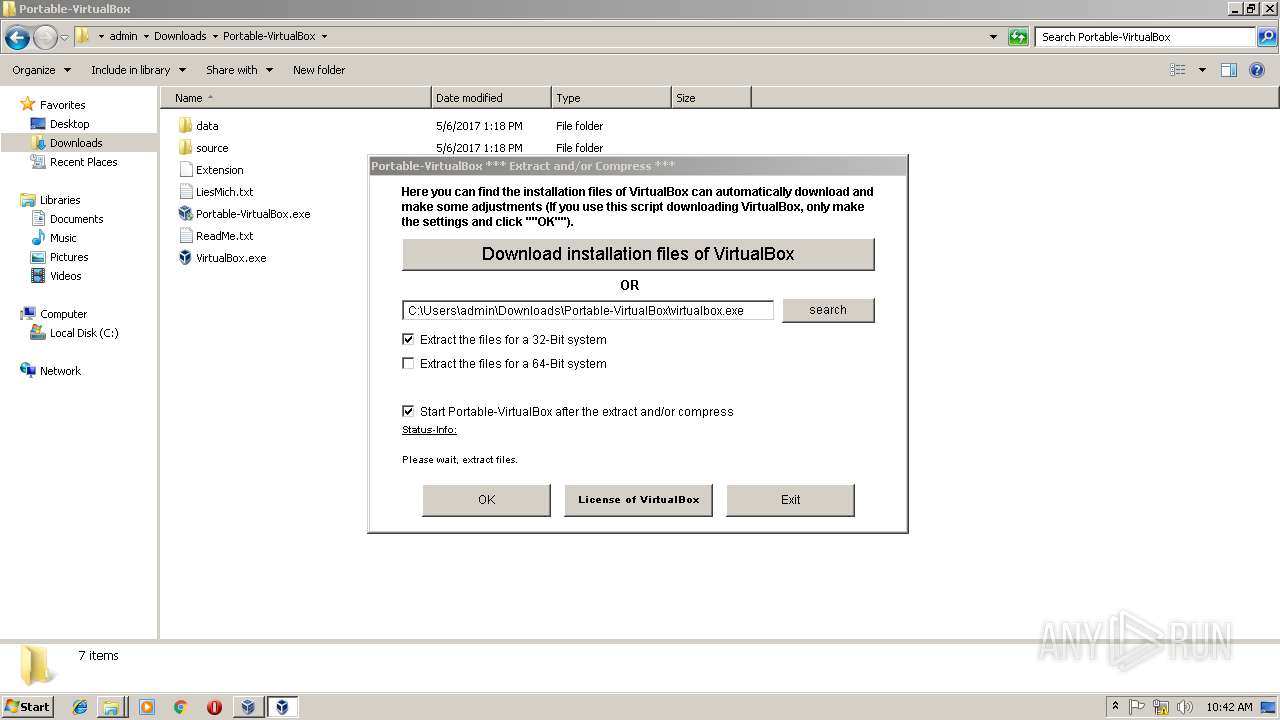Image resolution: width=1280 pixels, height=720 pixels.
Task: Open Local Disk (C:)
Action: tap(84, 333)
